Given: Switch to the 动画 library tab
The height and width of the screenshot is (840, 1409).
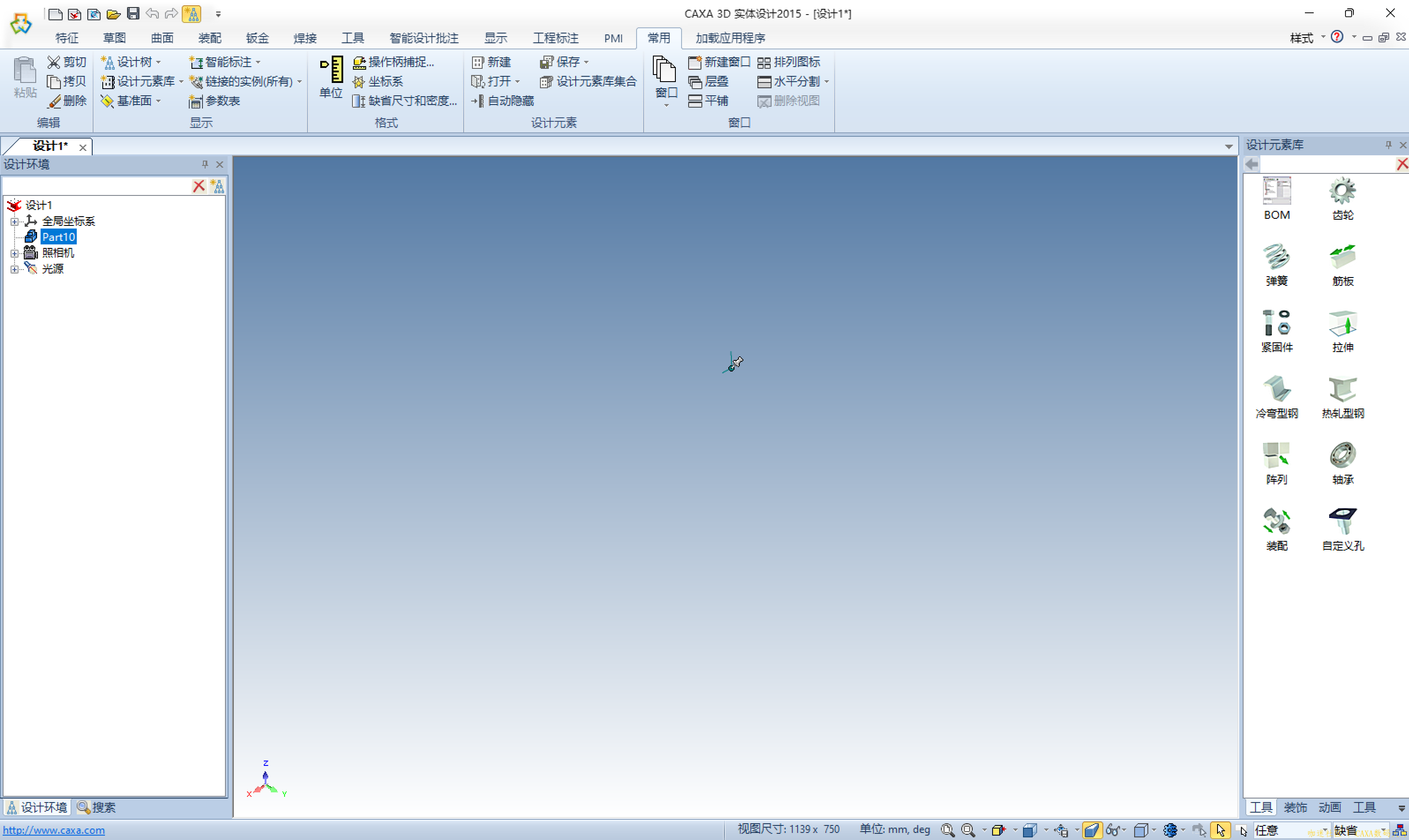Looking at the screenshot, I should 1329,807.
